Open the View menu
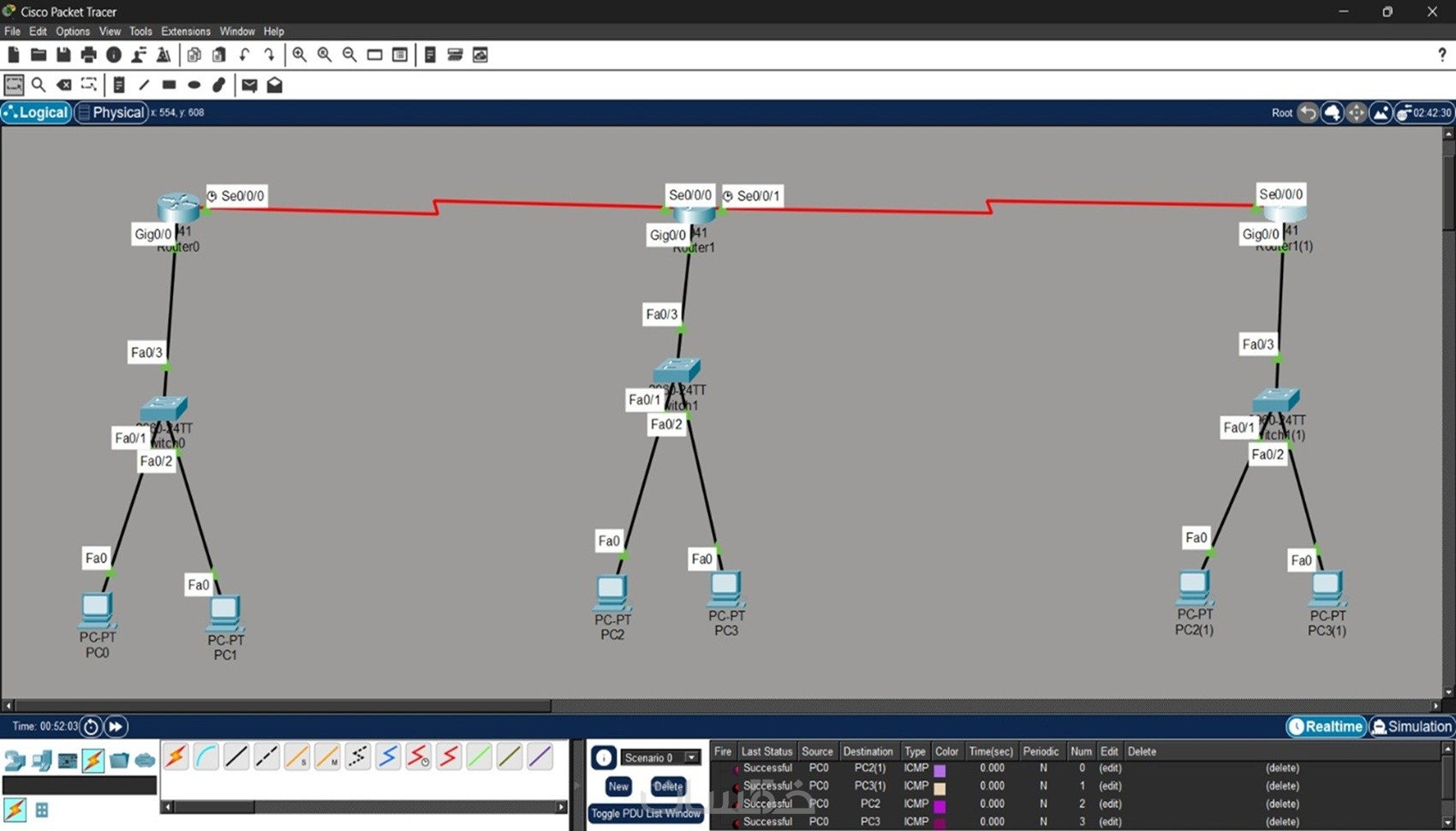The height and width of the screenshot is (831, 1456). 110,32
